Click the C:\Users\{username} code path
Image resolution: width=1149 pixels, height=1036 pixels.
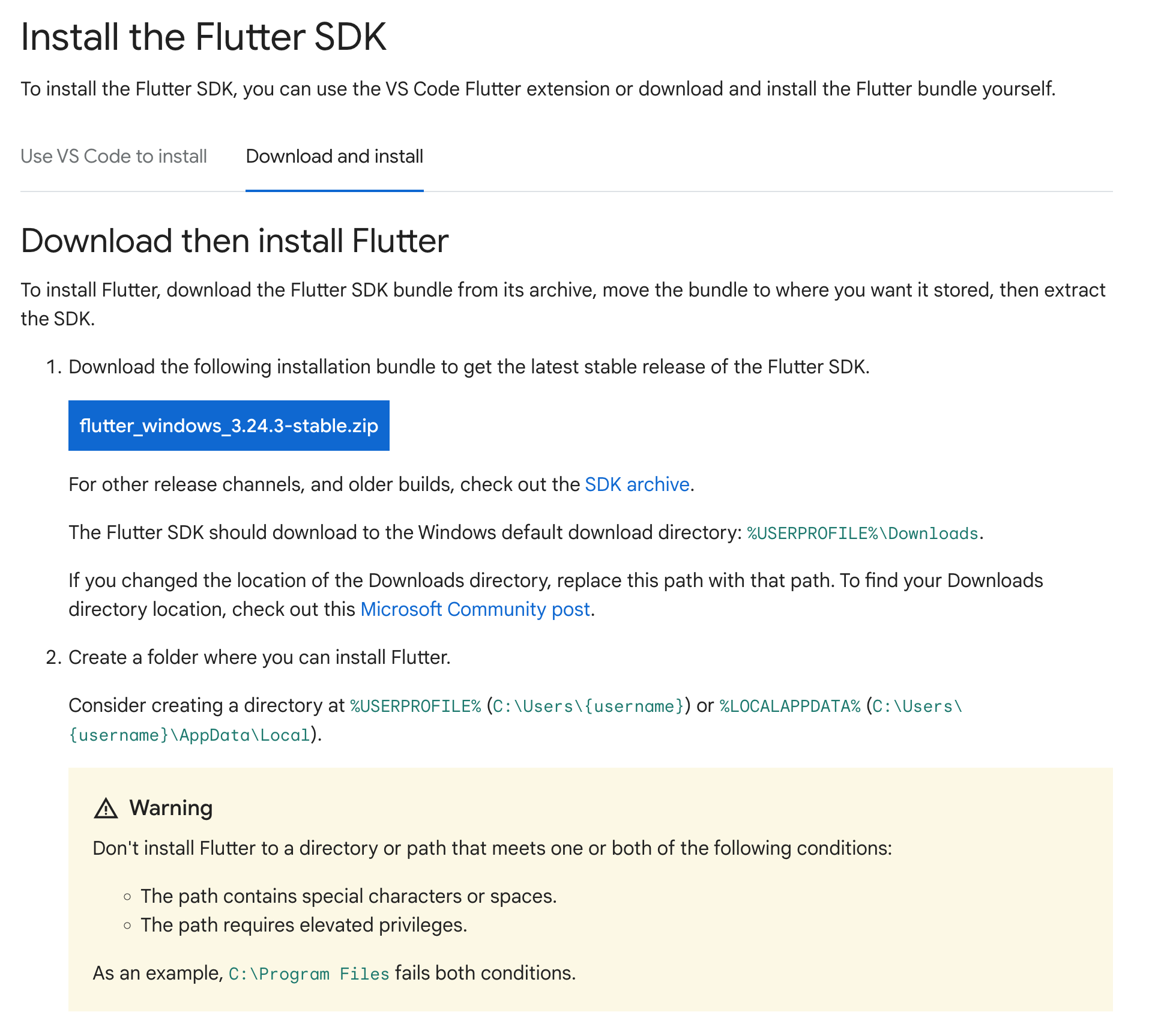588,706
